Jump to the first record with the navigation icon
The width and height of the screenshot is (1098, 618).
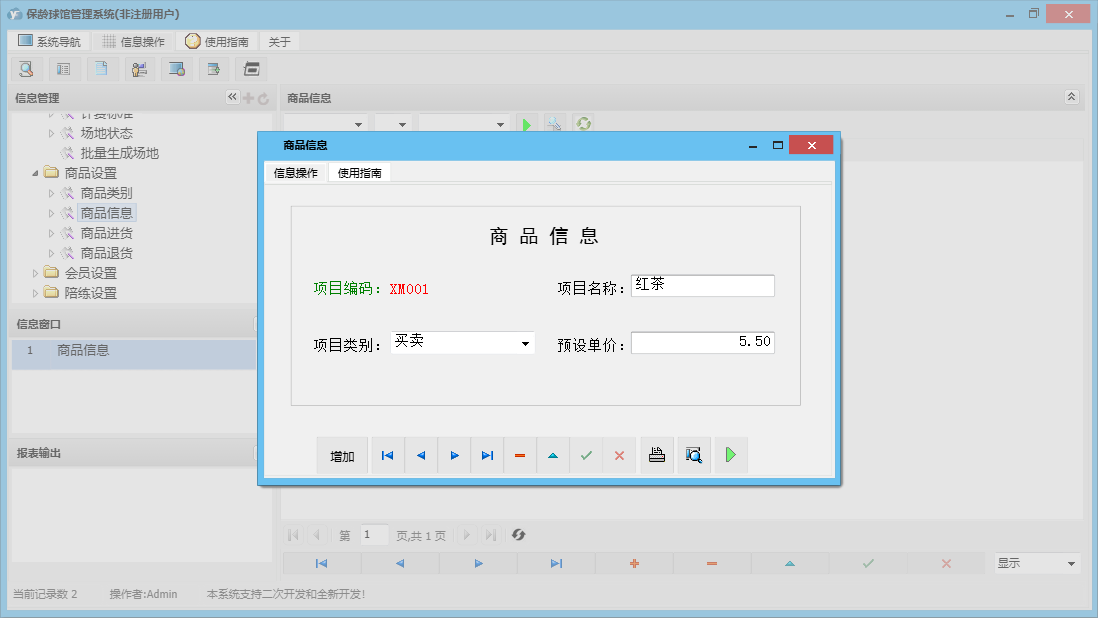point(387,455)
